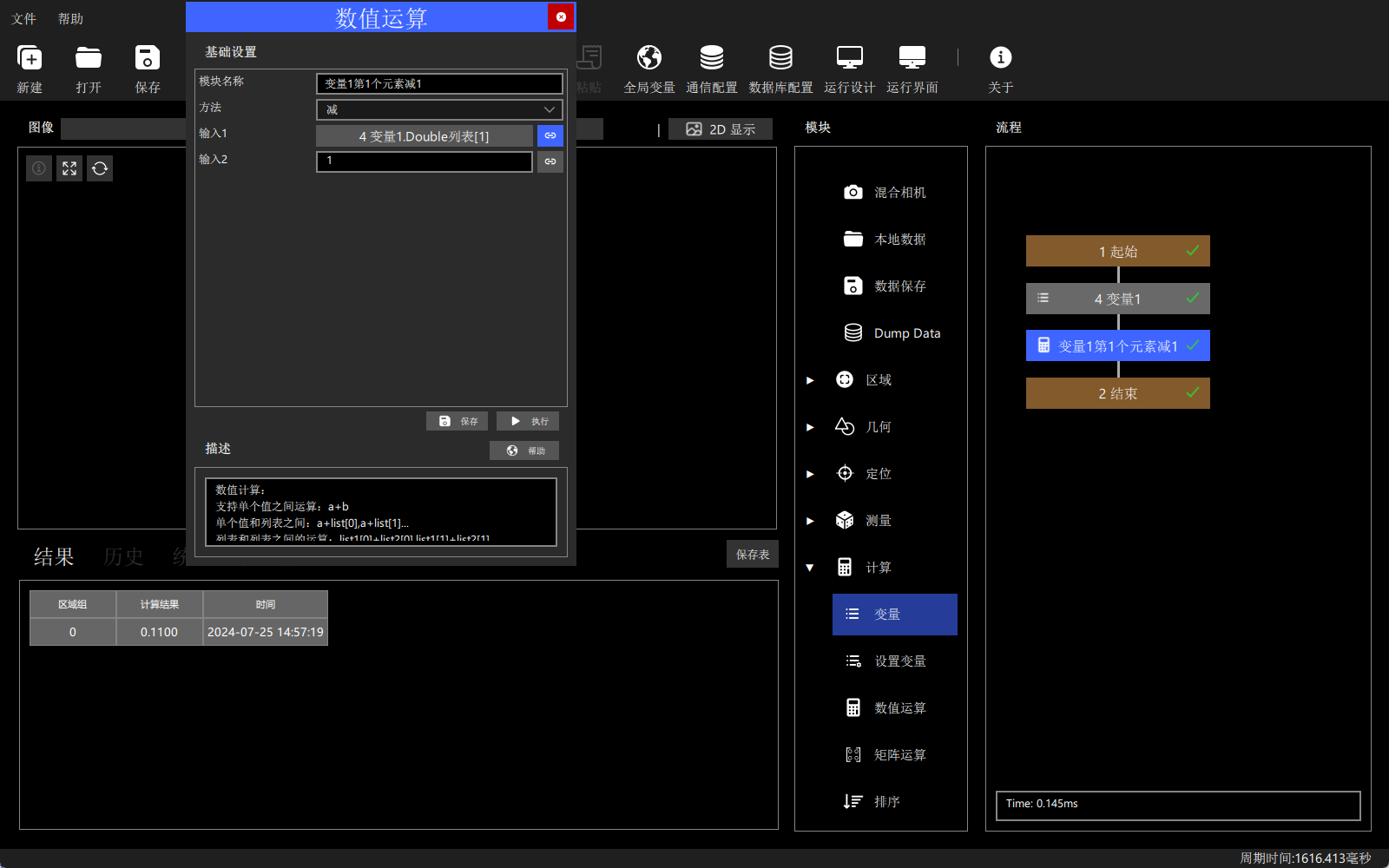Image resolution: width=1389 pixels, height=868 pixels.
Task: Select the 数值运算 module in list
Action: coord(895,708)
